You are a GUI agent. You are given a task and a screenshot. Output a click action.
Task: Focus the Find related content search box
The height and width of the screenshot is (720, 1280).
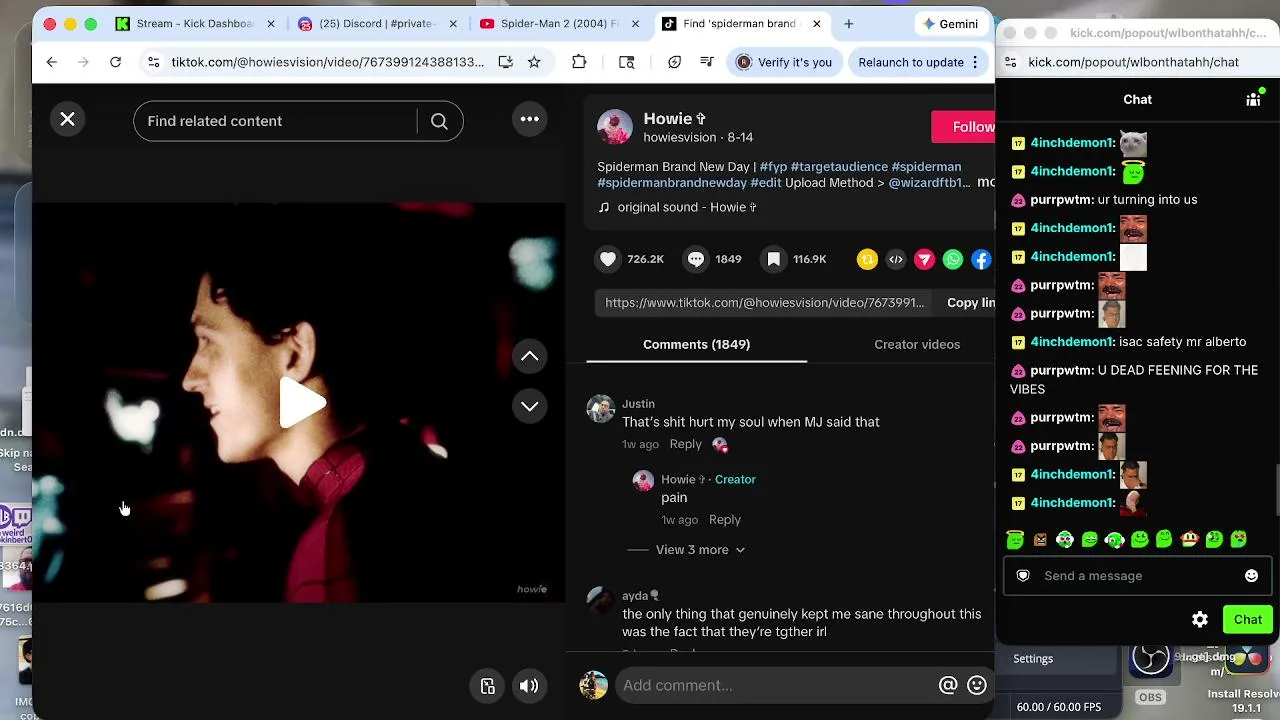[x=275, y=121]
